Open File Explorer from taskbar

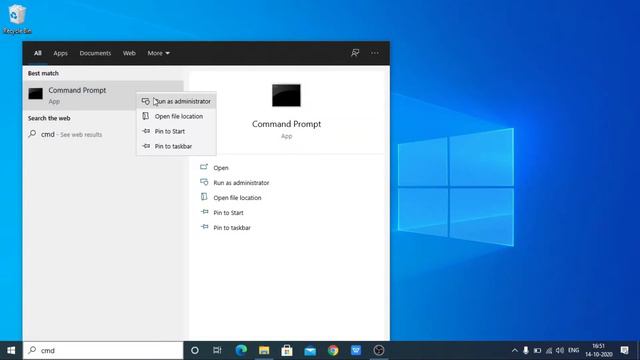pyautogui.click(x=264, y=350)
